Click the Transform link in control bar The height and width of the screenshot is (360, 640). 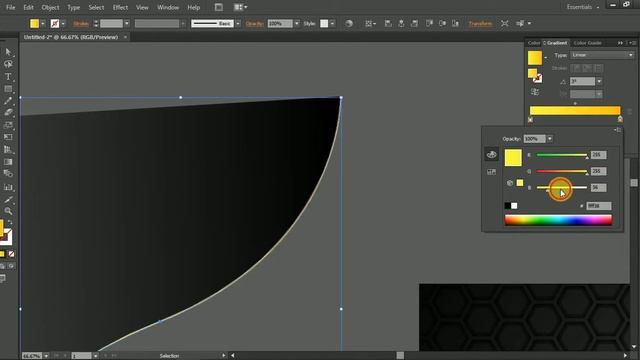(x=480, y=24)
